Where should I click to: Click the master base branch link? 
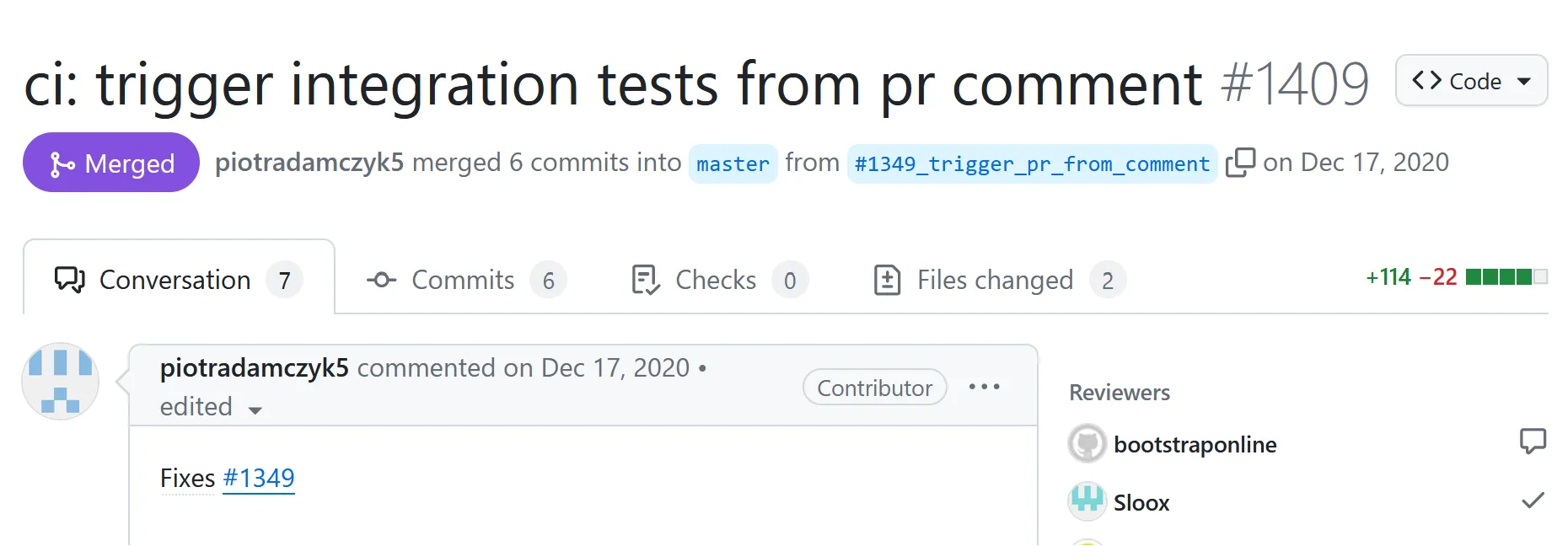pos(733,163)
